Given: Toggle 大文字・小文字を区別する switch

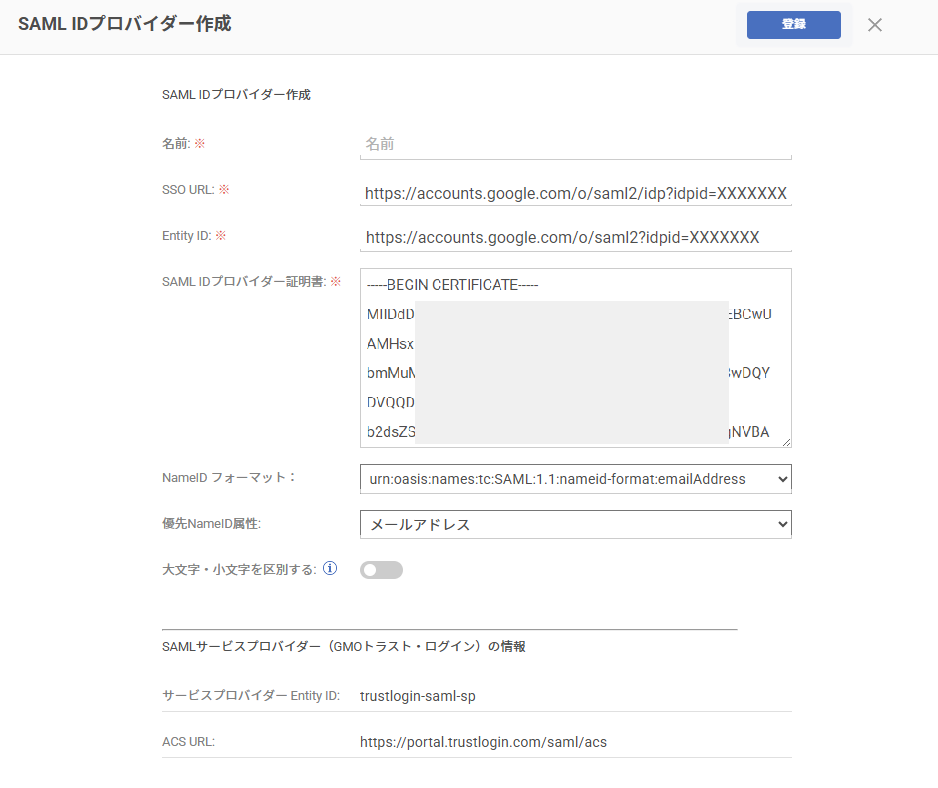Looking at the screenshot, I should click(x=381, y=570).
